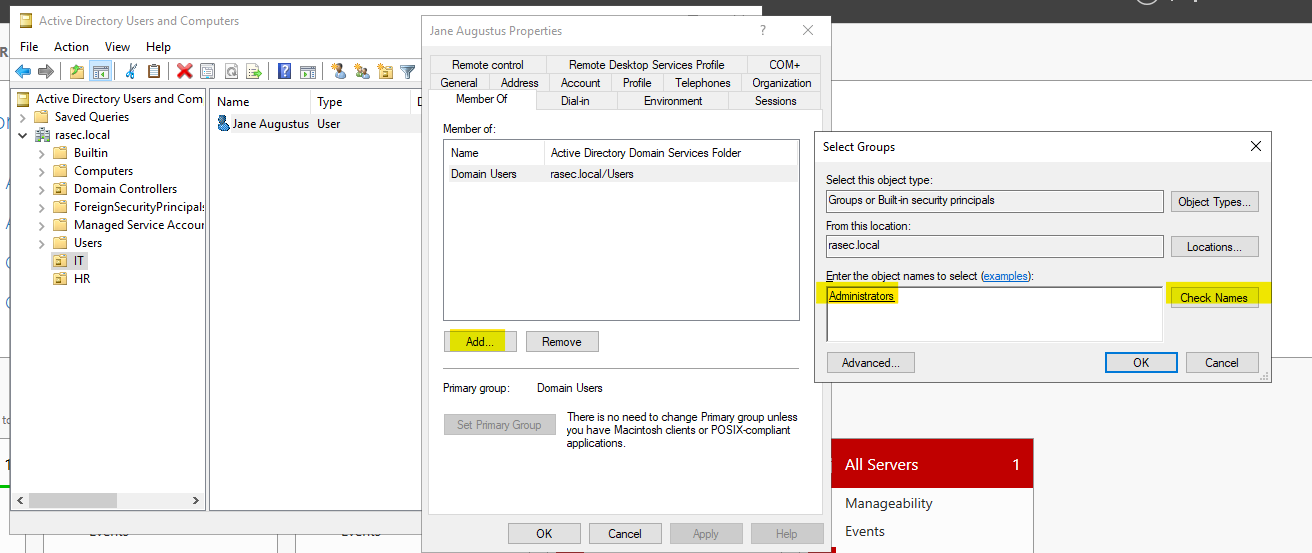Open Properties from the toolbar icon
Viewport: 1312px width, 553px height.
tap(207, 71)
